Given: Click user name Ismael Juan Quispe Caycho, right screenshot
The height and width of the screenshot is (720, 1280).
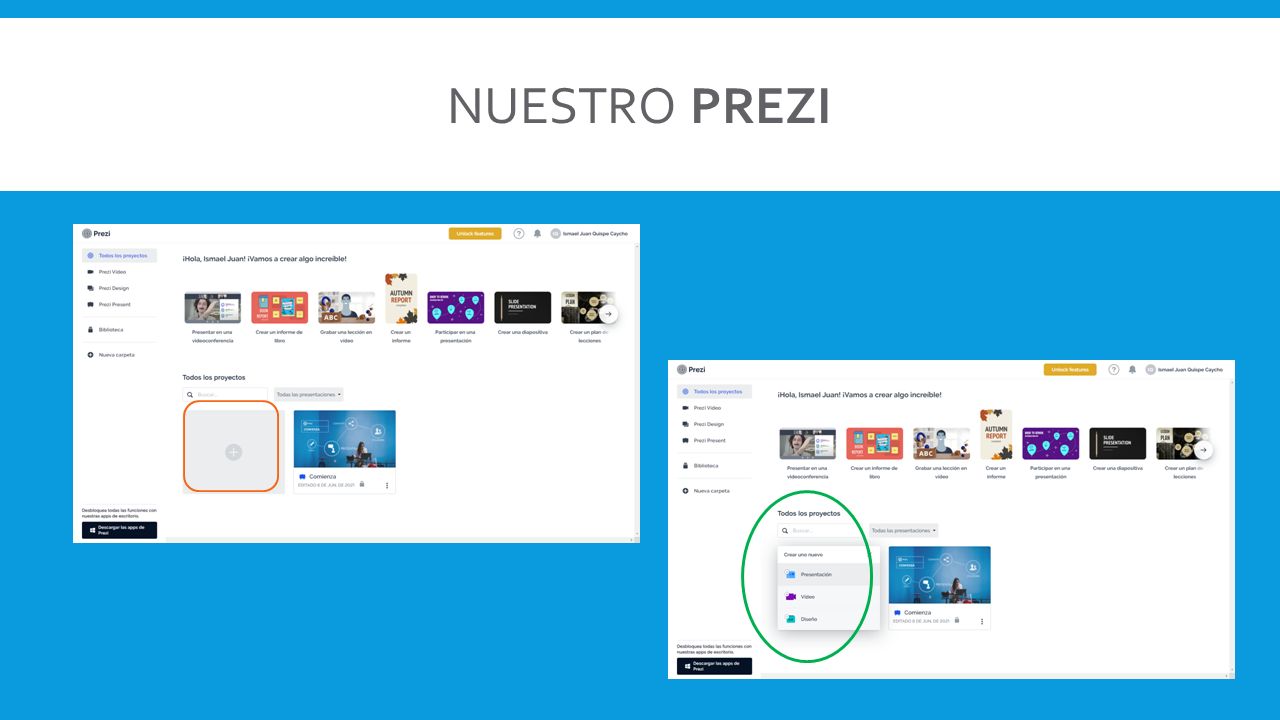Looking at the screenshot, I should coord(1191,370).
